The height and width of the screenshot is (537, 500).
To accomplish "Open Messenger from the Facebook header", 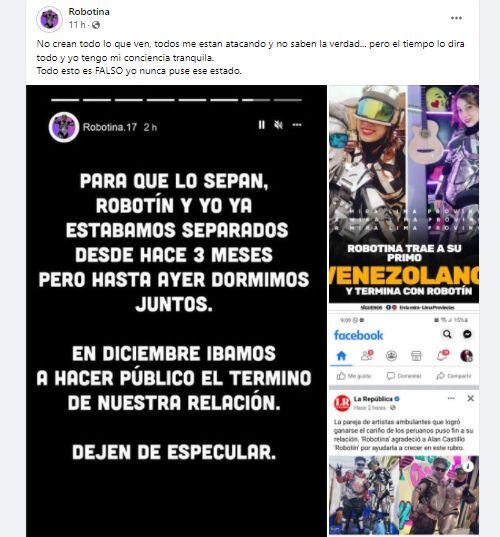I will click(467, 334).
